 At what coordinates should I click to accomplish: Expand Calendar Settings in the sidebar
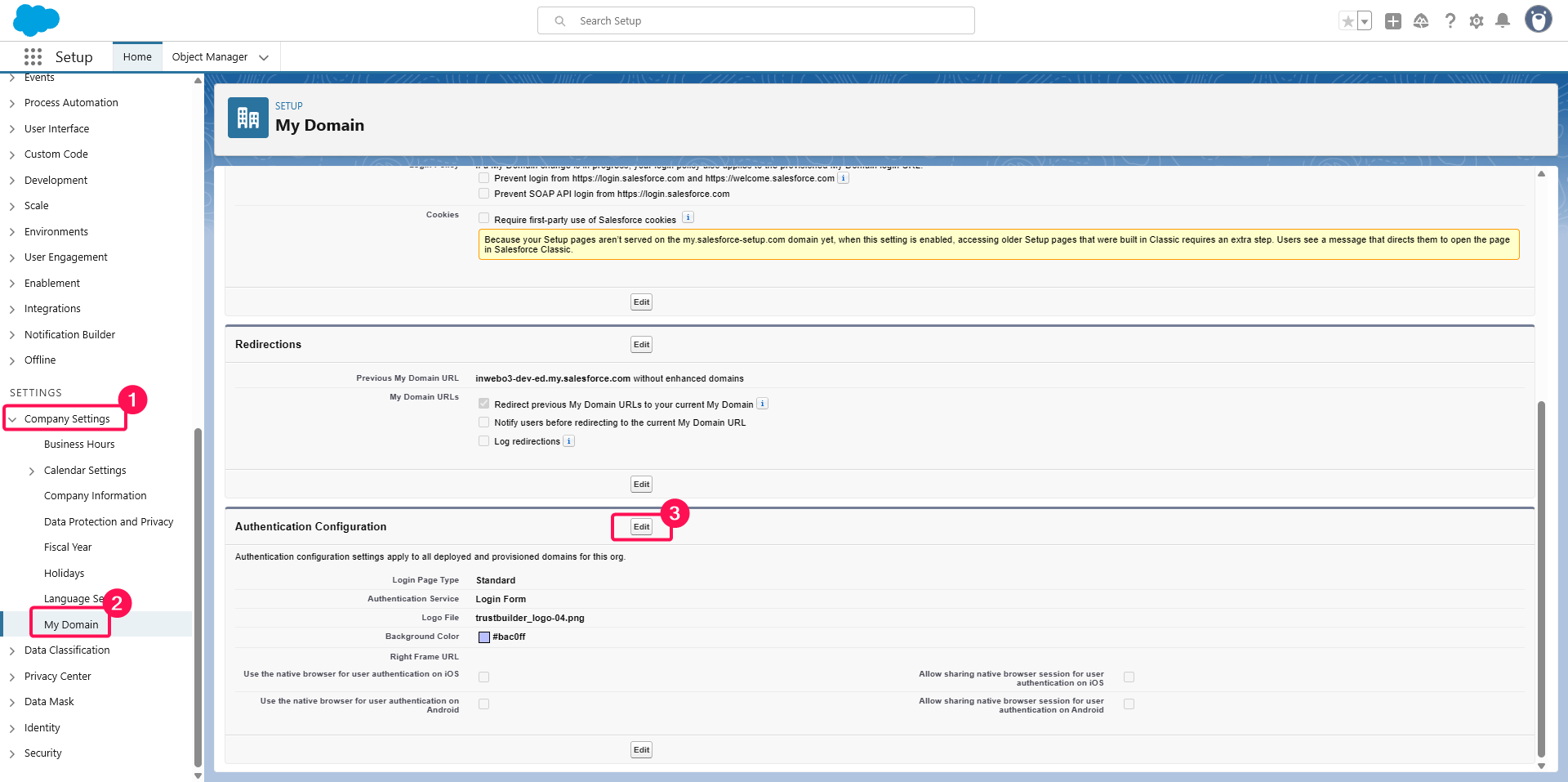(x=32, y=471)
